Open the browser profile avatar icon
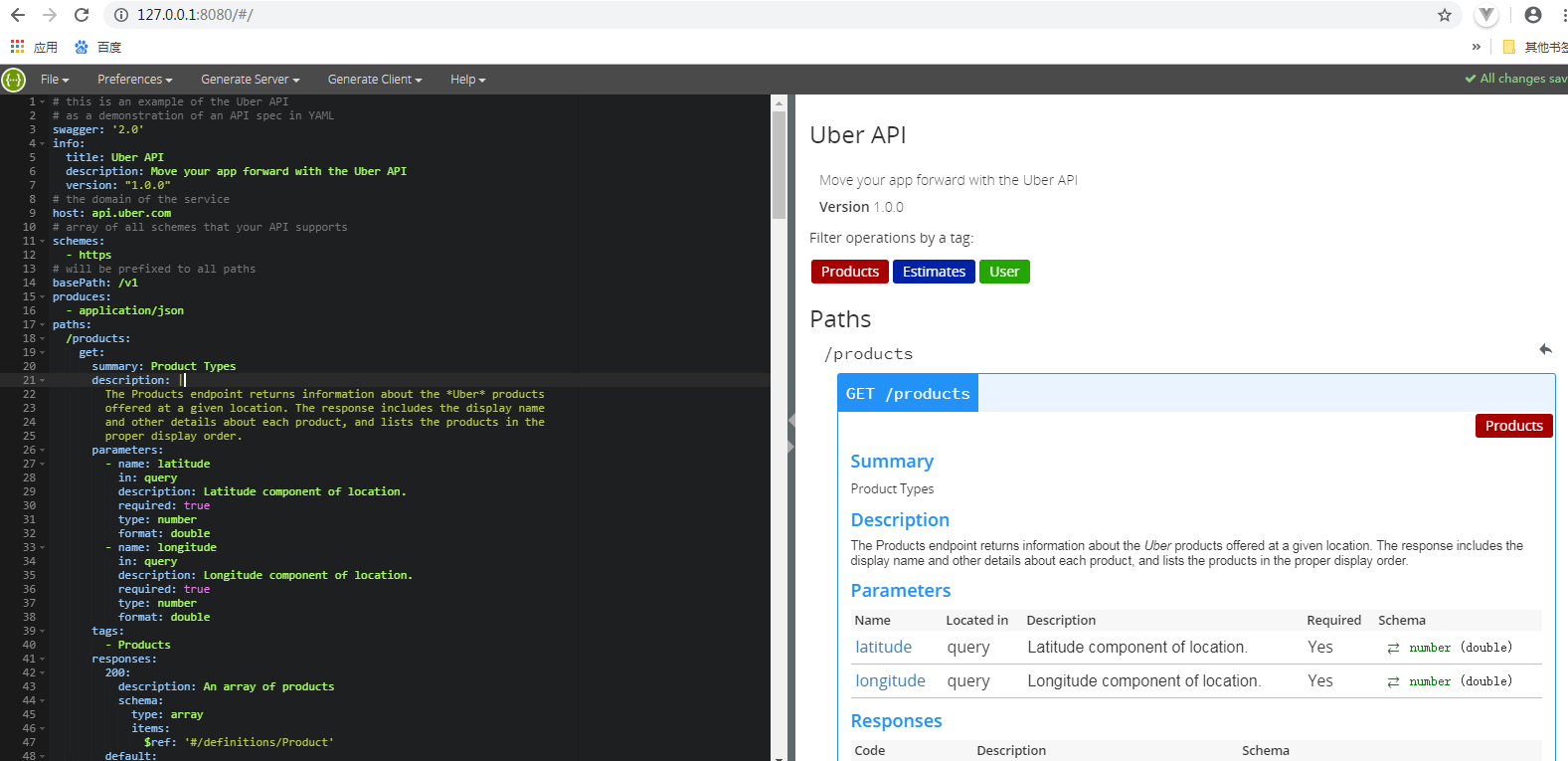The height and width of the screenshot is (761, 1568). pos(1533,15)
